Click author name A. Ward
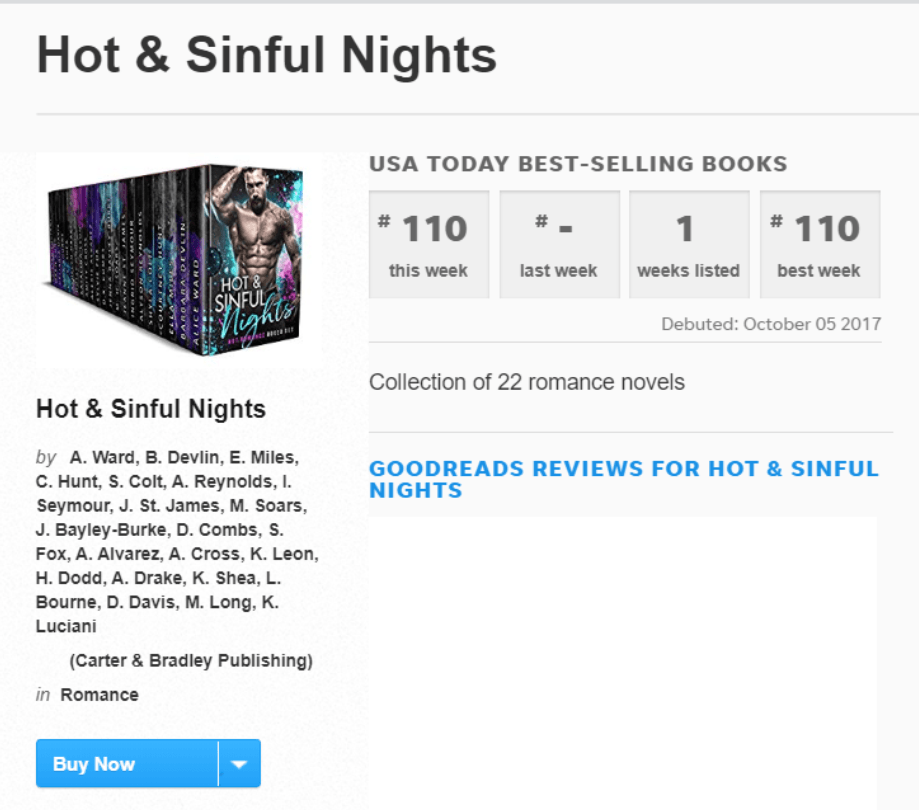 click(103, 458)
